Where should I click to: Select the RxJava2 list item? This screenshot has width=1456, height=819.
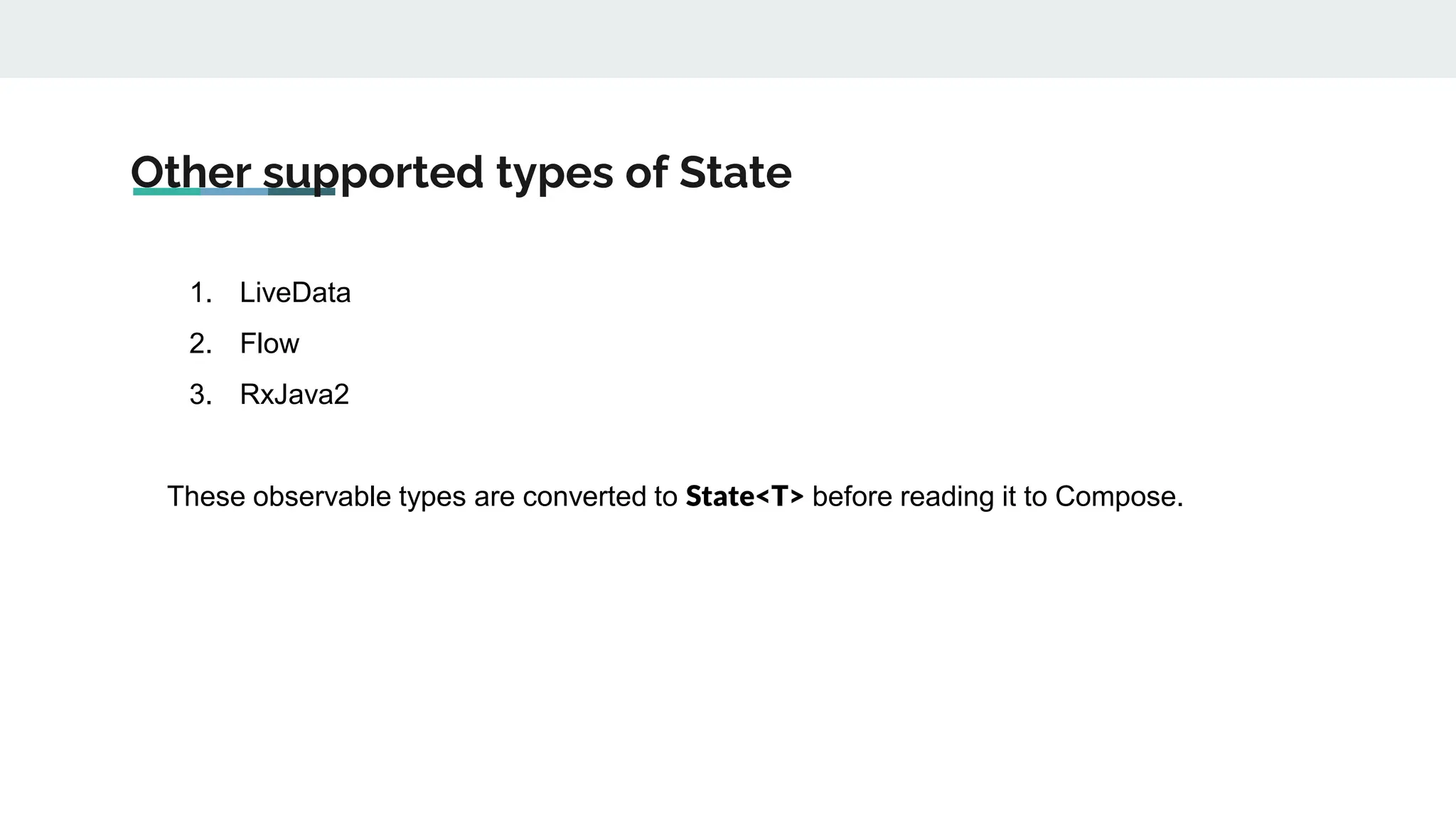294,395
